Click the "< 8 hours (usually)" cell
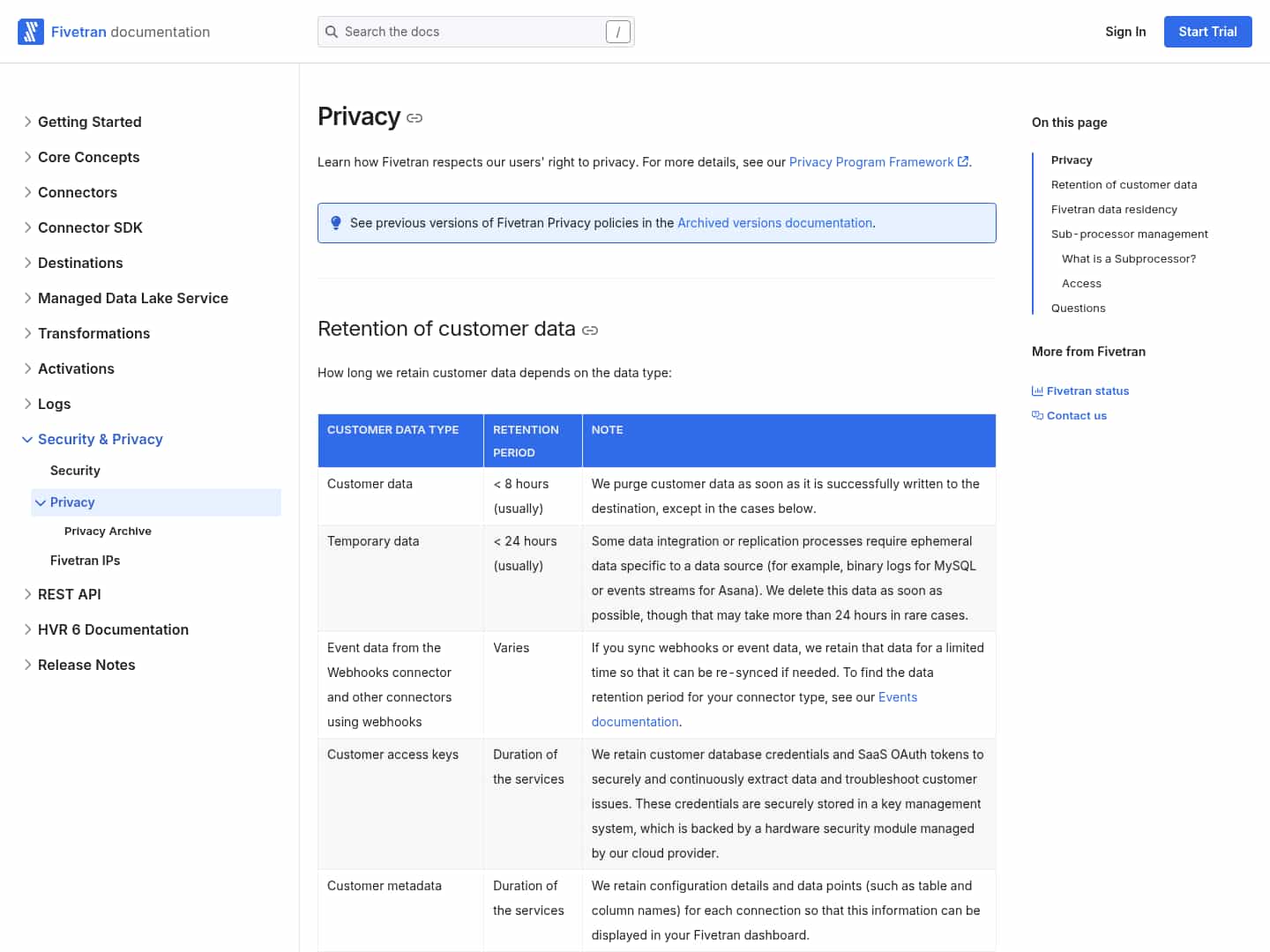Screen dimensions: 1270x952 [533, 496]
